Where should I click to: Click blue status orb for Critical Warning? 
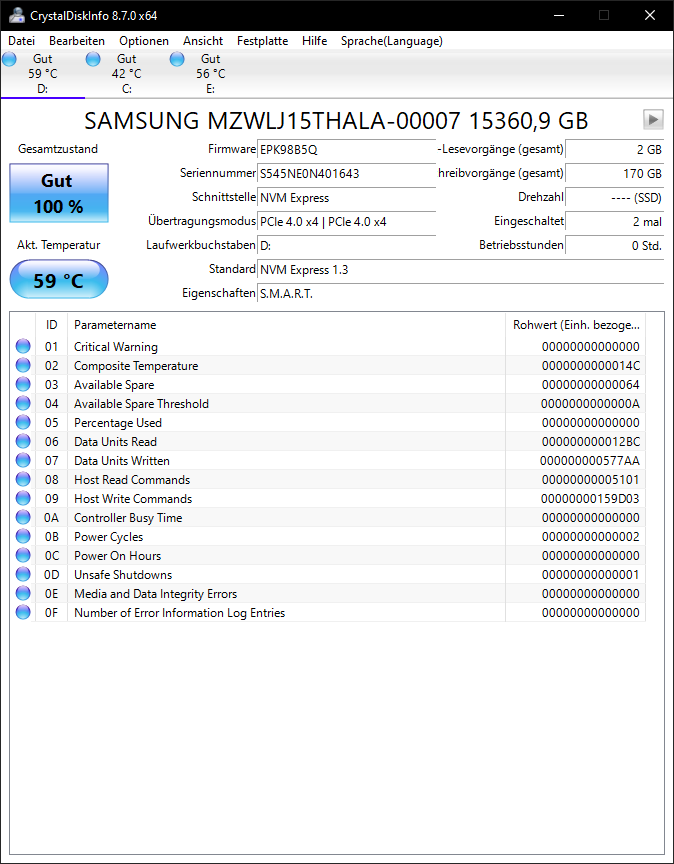click(23, 347)
